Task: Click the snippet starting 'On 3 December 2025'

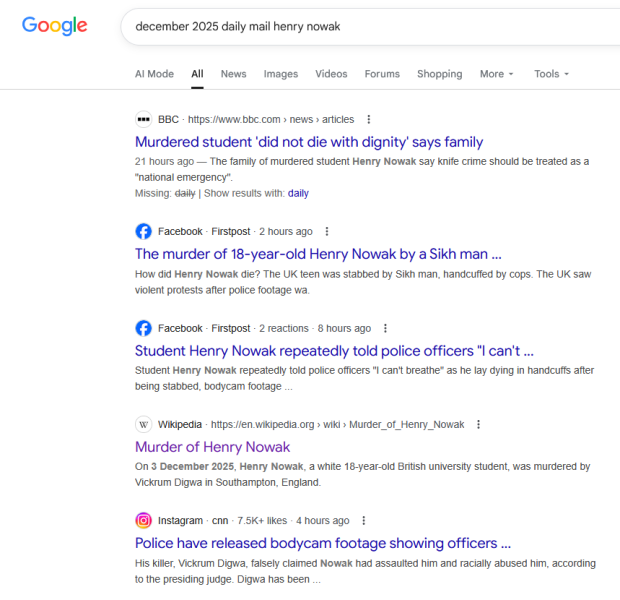Action: point(363,474)
